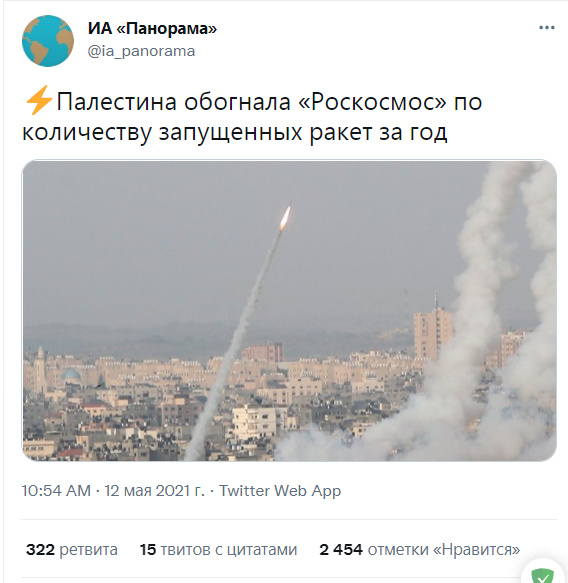Click the globe profile avatar
The height and width of the screenshot is (583, 568).
pyautogui.click(x=48, y=41)
